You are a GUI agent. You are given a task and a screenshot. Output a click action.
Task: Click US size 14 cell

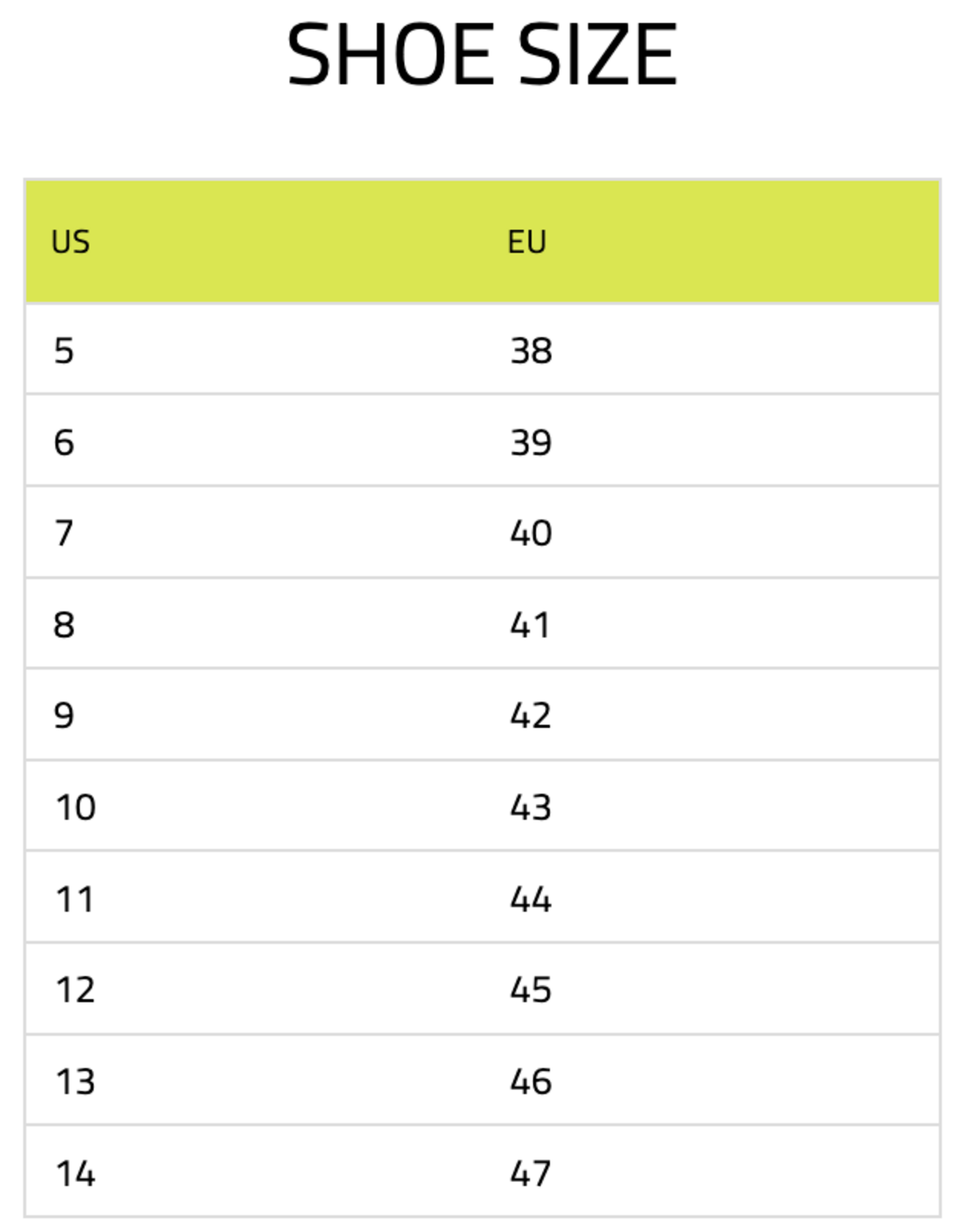pos(76,1173)
